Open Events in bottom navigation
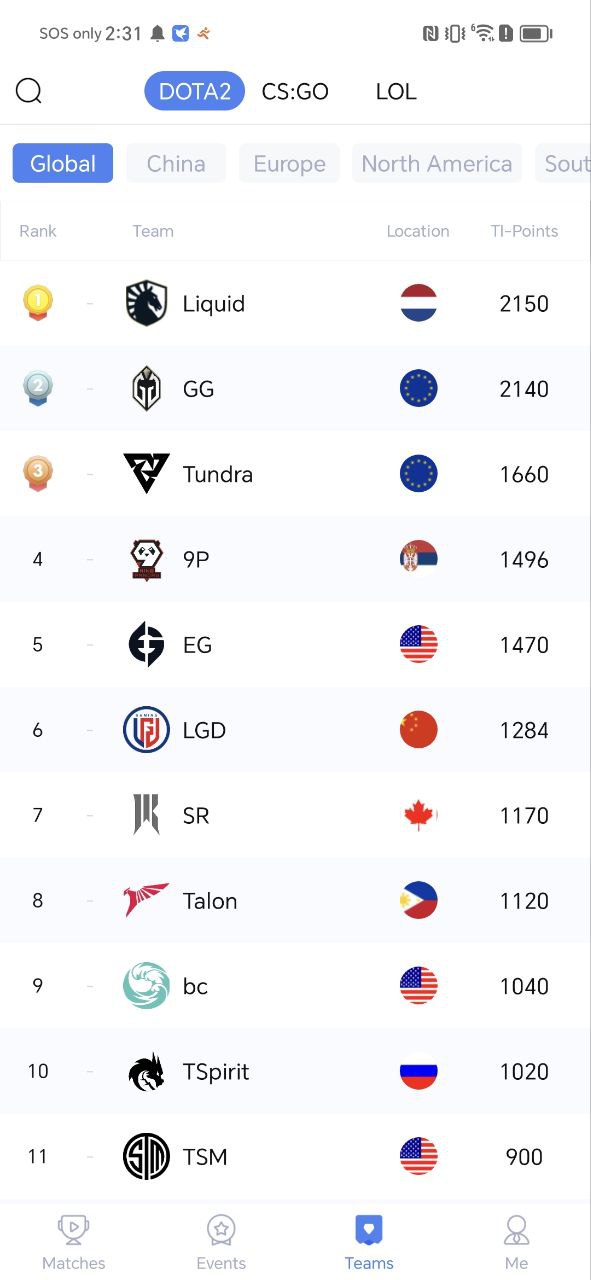The width and height of the screenshot is (591, 1280). point(221,1243)
